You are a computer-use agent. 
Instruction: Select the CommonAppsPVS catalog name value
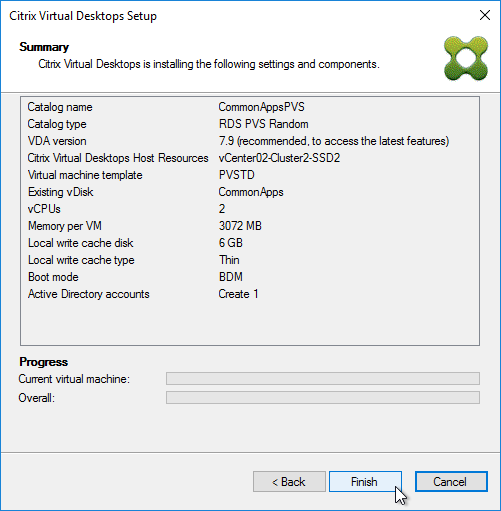point(261,107)
